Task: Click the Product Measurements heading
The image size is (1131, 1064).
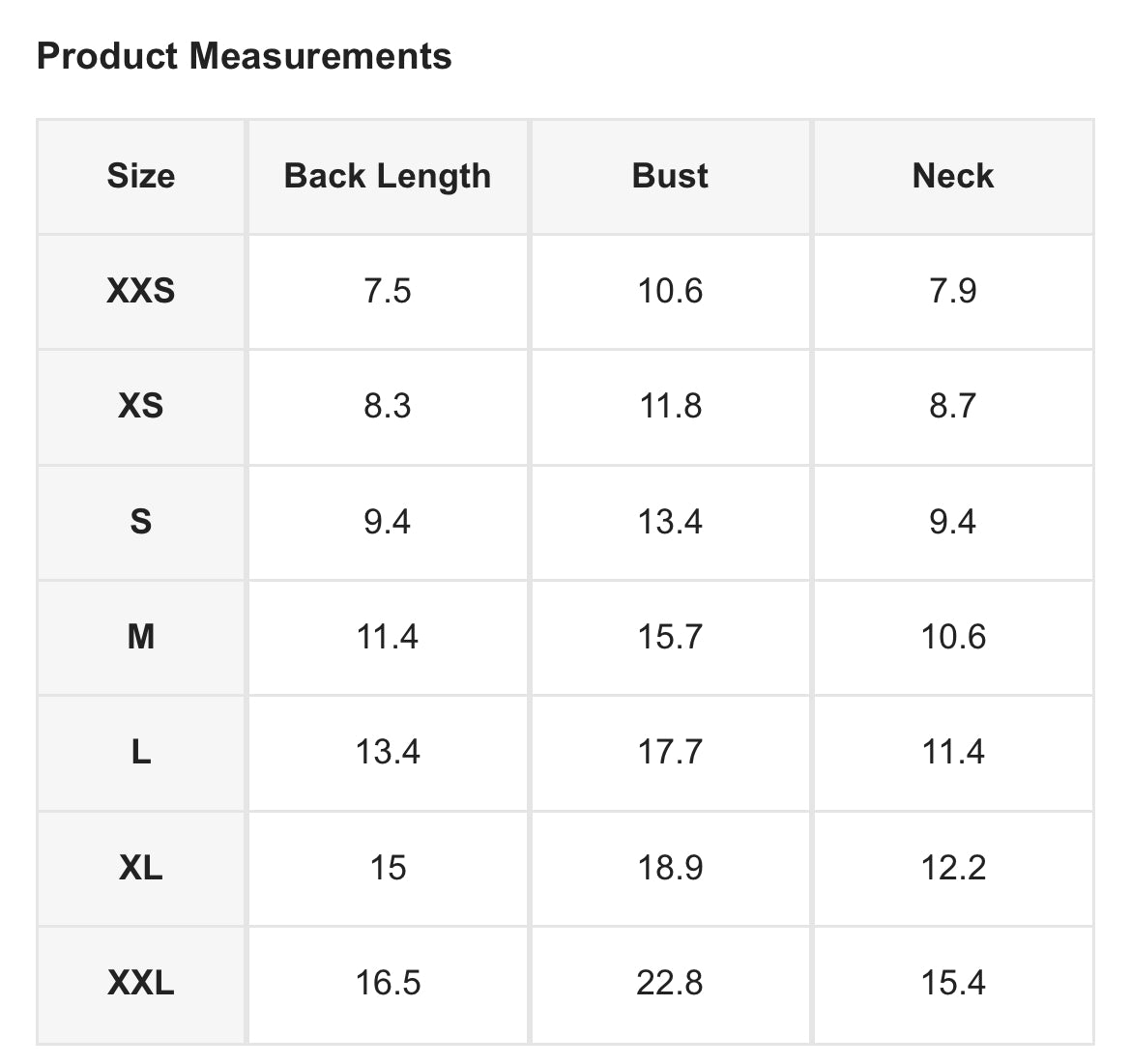Action: point(244,56)
